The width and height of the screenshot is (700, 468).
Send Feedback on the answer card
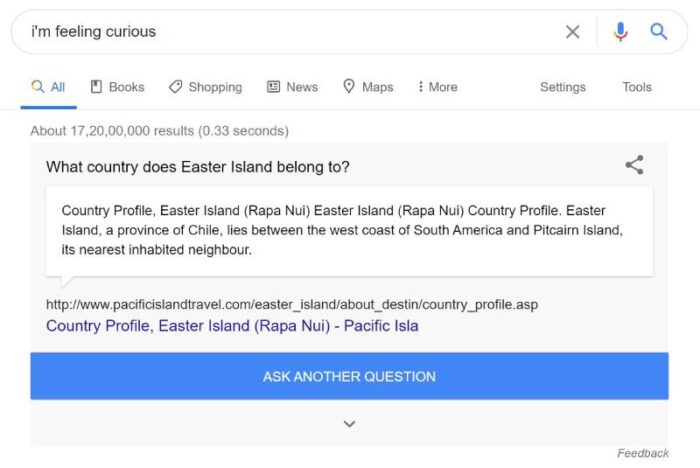(x=643, y=453)
